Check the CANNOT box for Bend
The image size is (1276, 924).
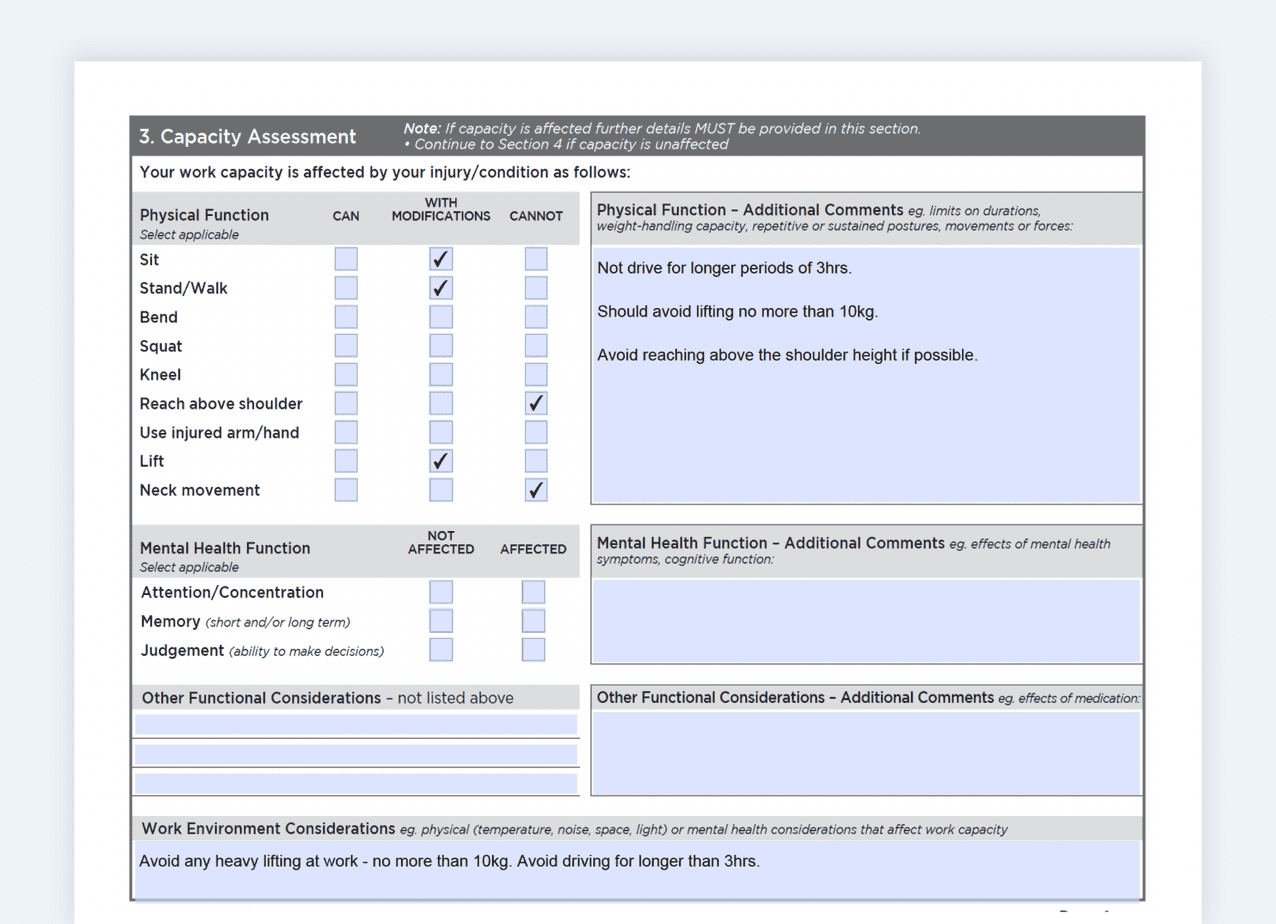tap(535, 316)
